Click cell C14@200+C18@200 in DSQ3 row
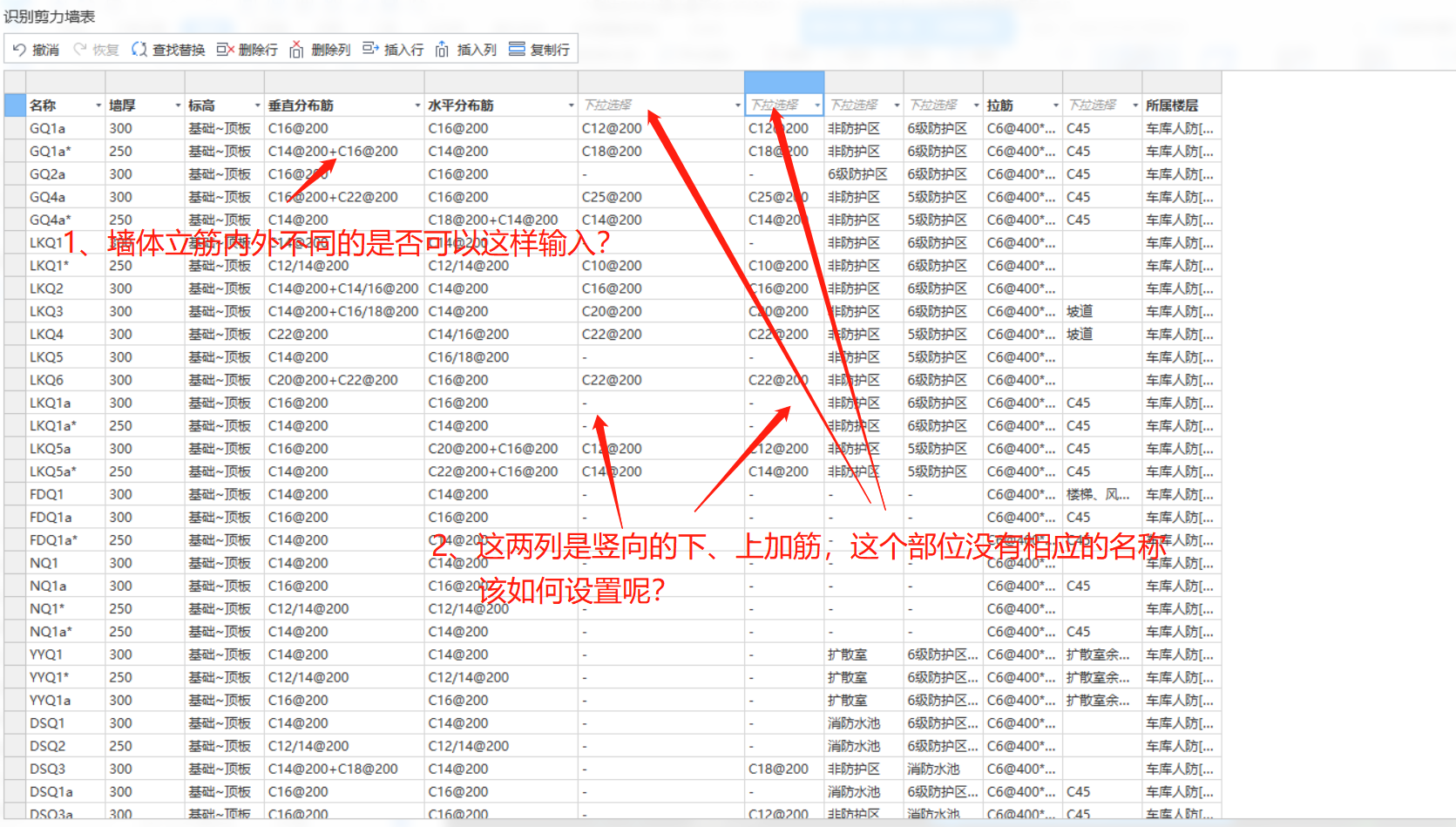This screenshot has width=1456, height=827. (x=344, y=769)
